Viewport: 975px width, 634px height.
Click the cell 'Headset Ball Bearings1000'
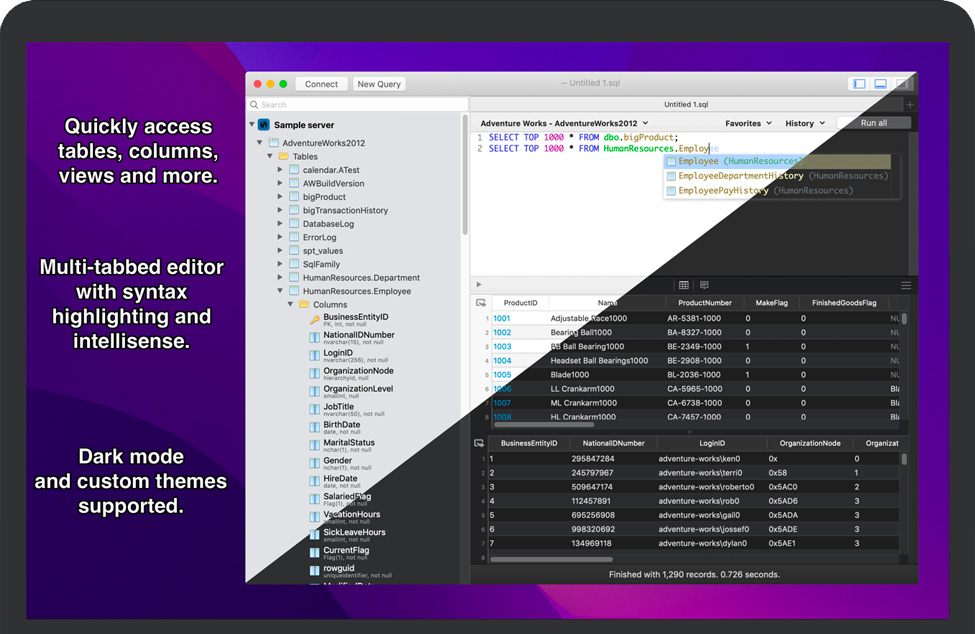599,361
